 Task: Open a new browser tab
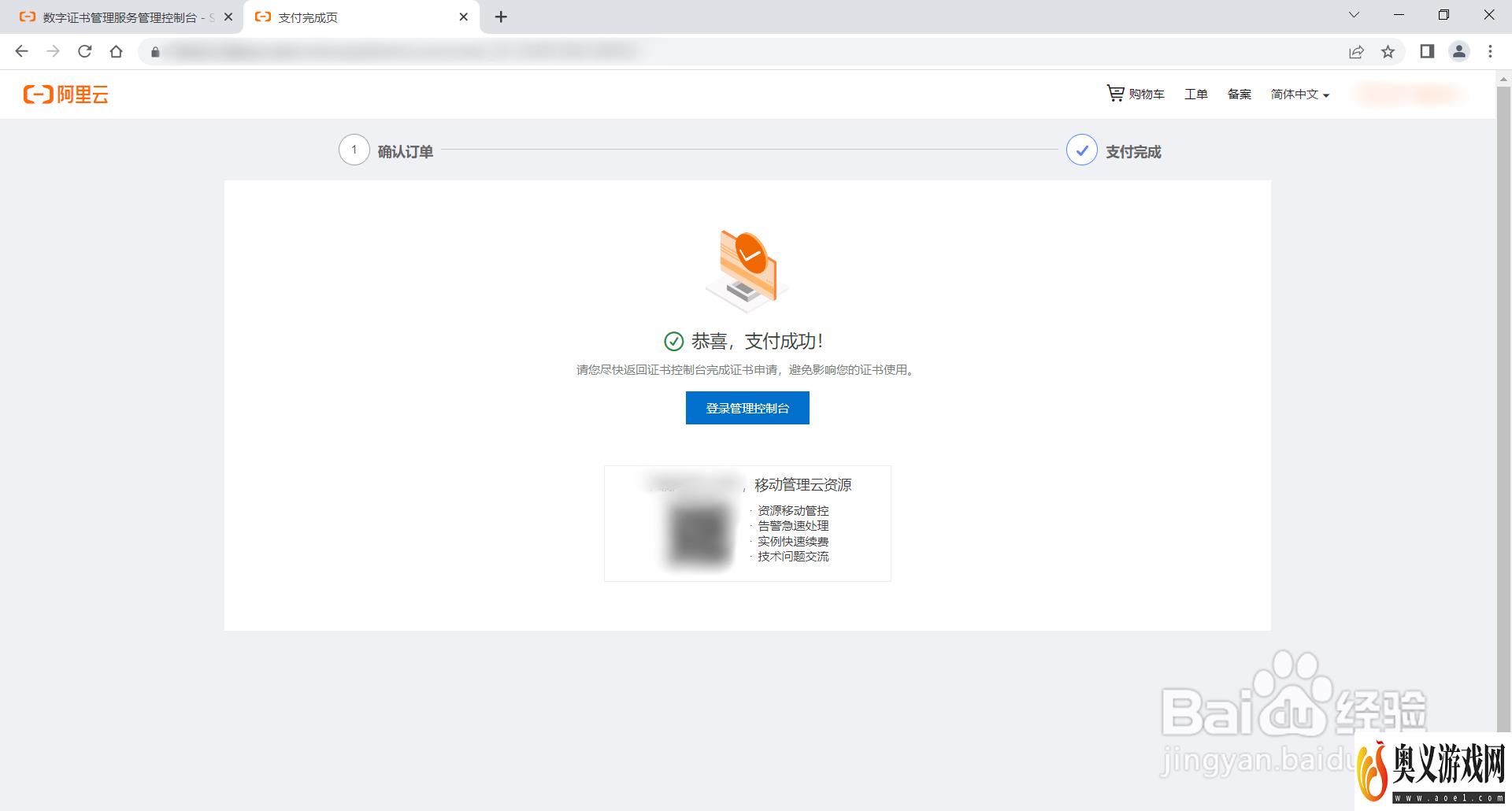point(501,17)
